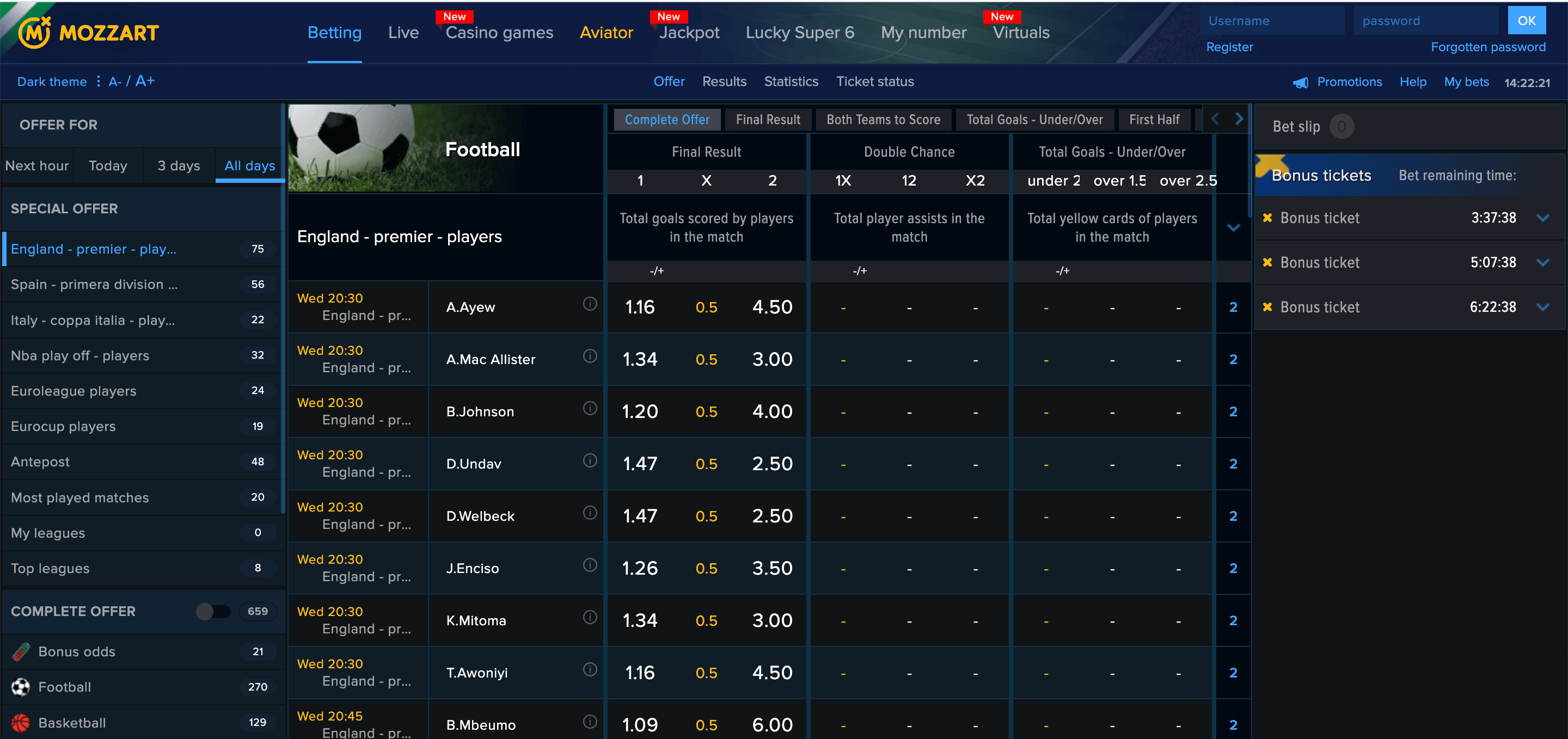This screenshot has height=739, width=1568.
Task: Open Lucky Super 6
Action: [x=800, y=32]
